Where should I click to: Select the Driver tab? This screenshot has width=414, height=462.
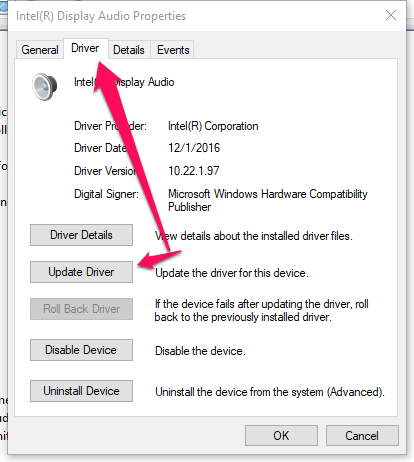click(85, 49)
